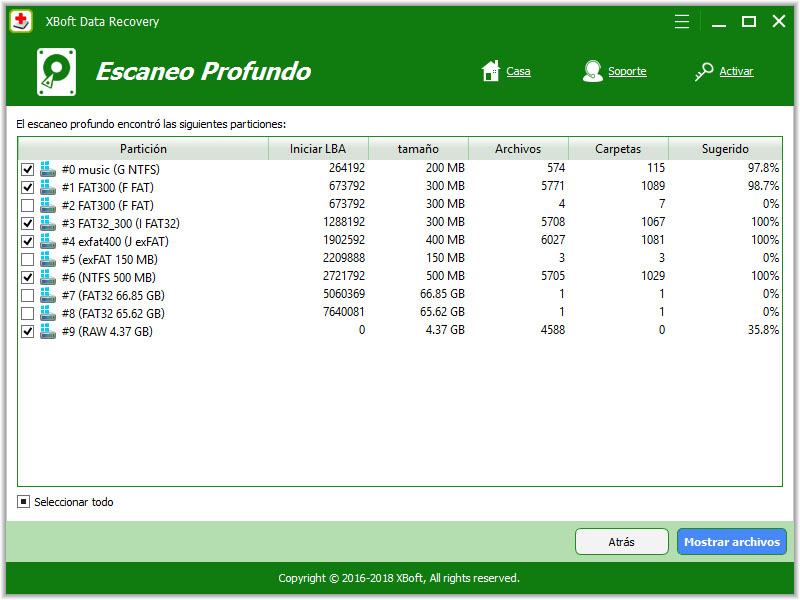Open the Casa home link

[518, 71]
